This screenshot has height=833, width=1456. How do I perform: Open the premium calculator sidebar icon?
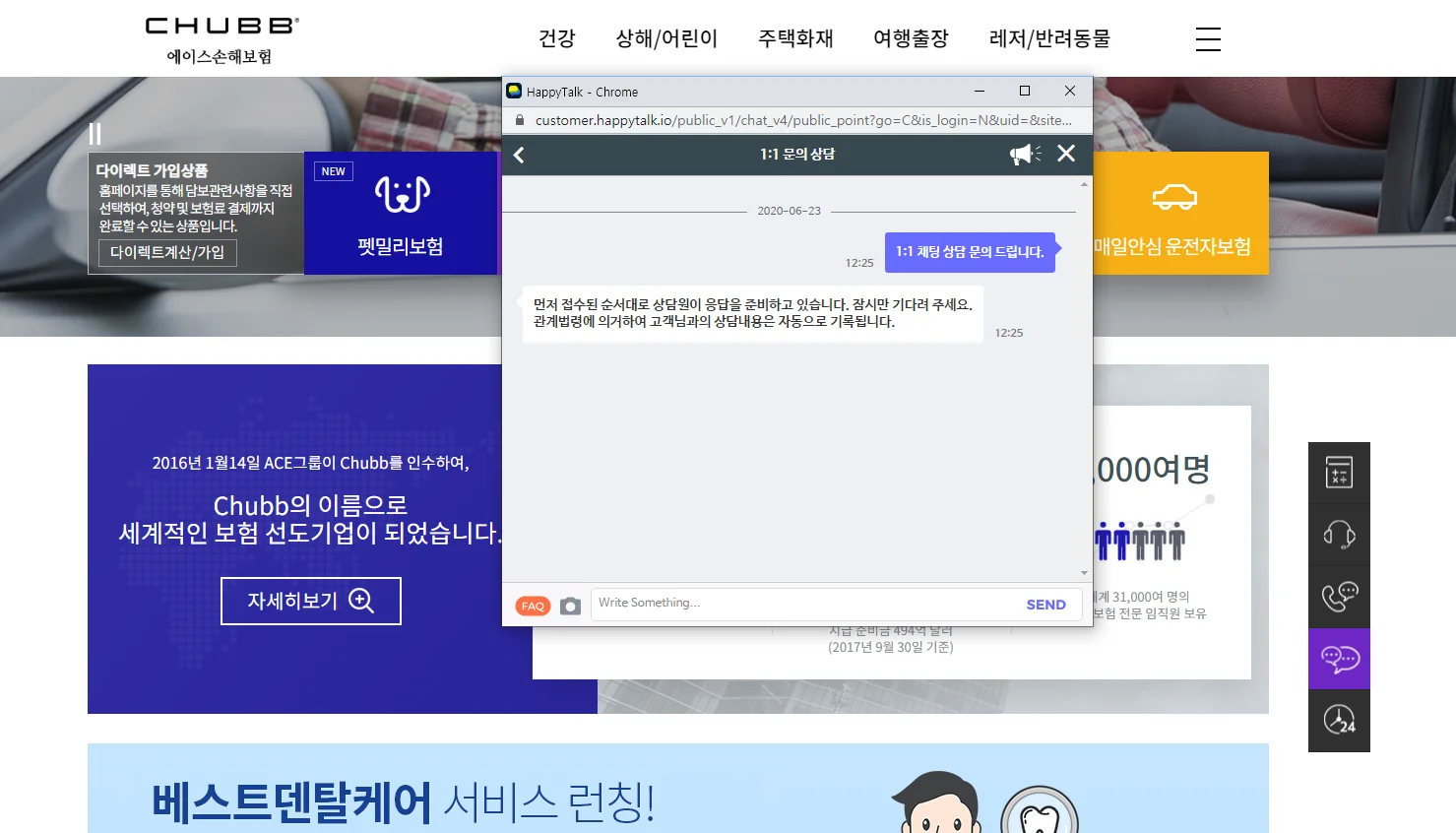(x=1339, y=473)
